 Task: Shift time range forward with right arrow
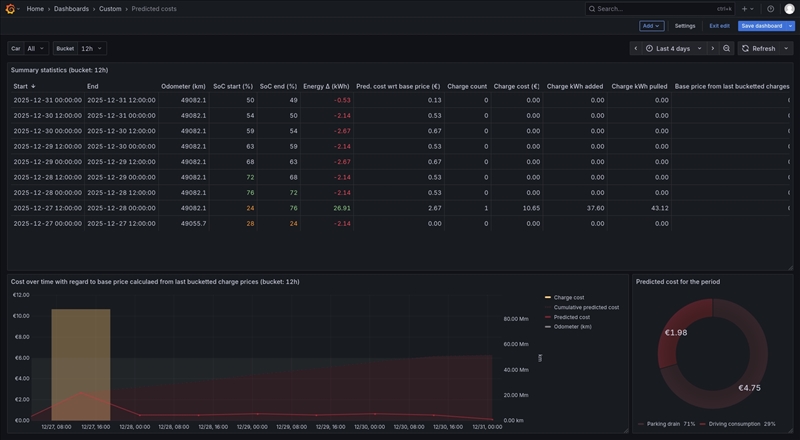(x=713, y=48)
